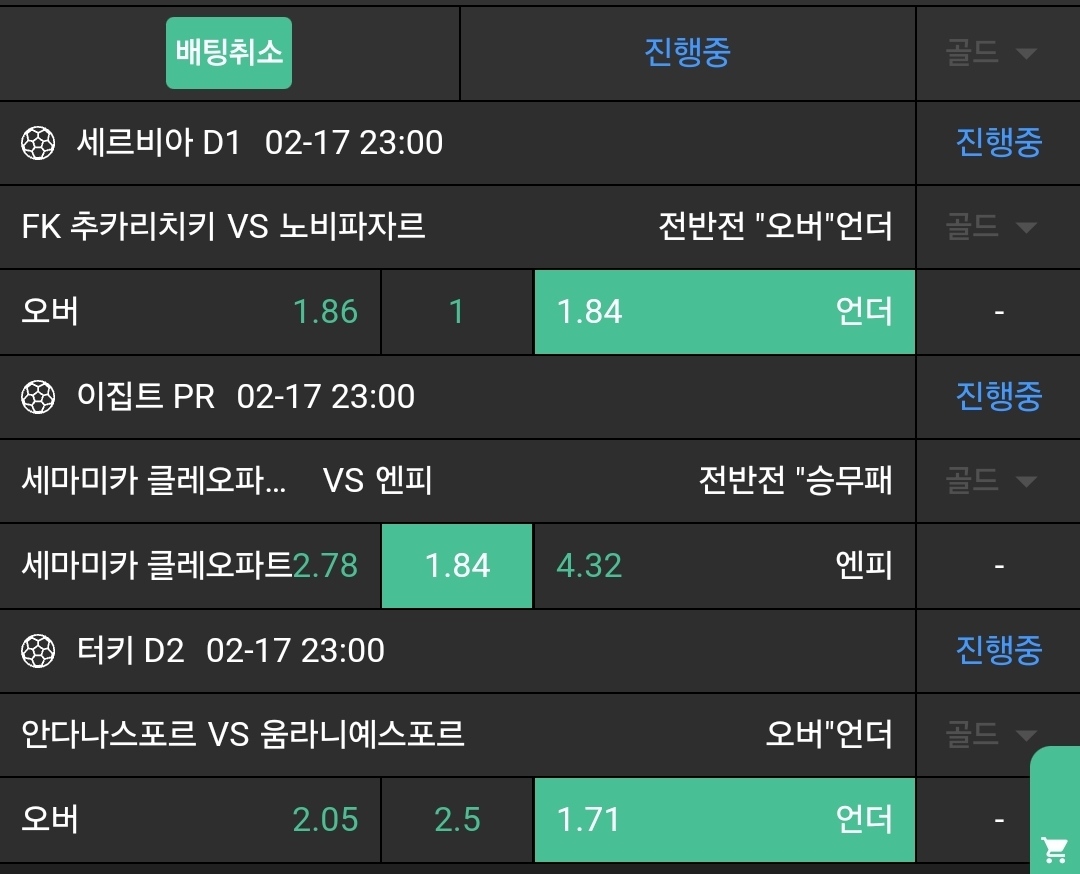Select the 진행중 header tab
This screenshot has width=1080, height=874.
point(687,53)
